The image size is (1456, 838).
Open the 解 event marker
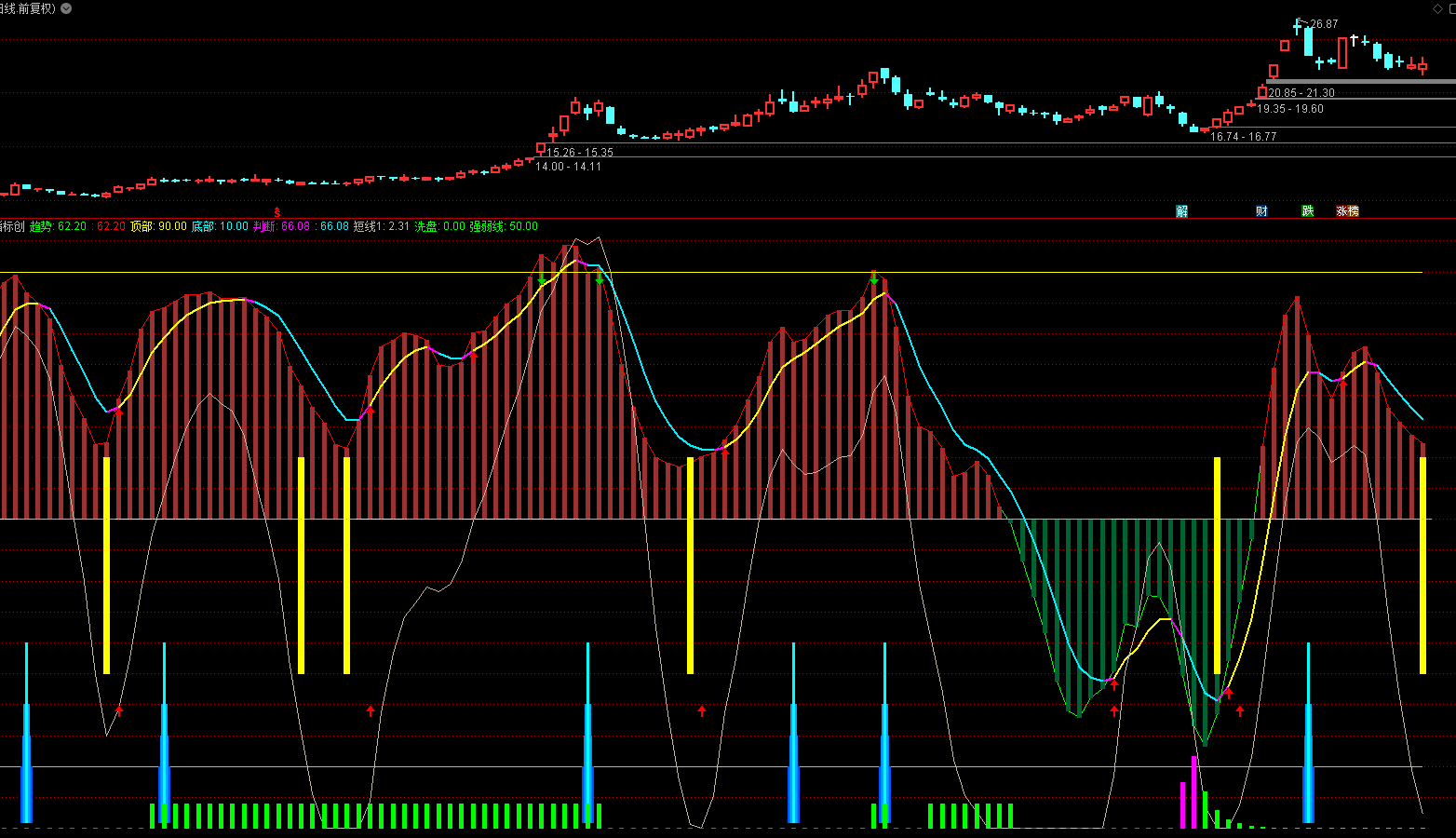click(x=1181, y=211)
